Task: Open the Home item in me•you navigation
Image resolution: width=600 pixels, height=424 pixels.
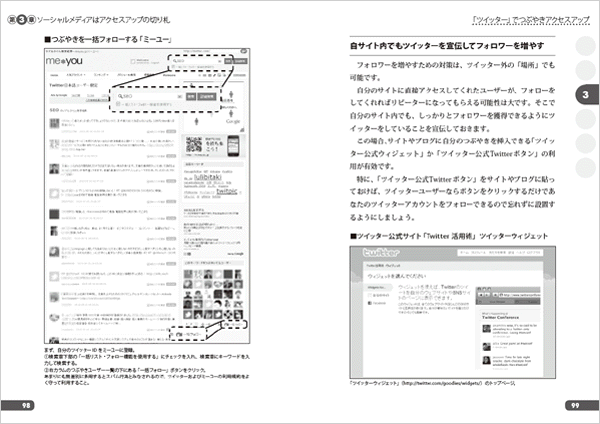Action: tap(54, 75)
